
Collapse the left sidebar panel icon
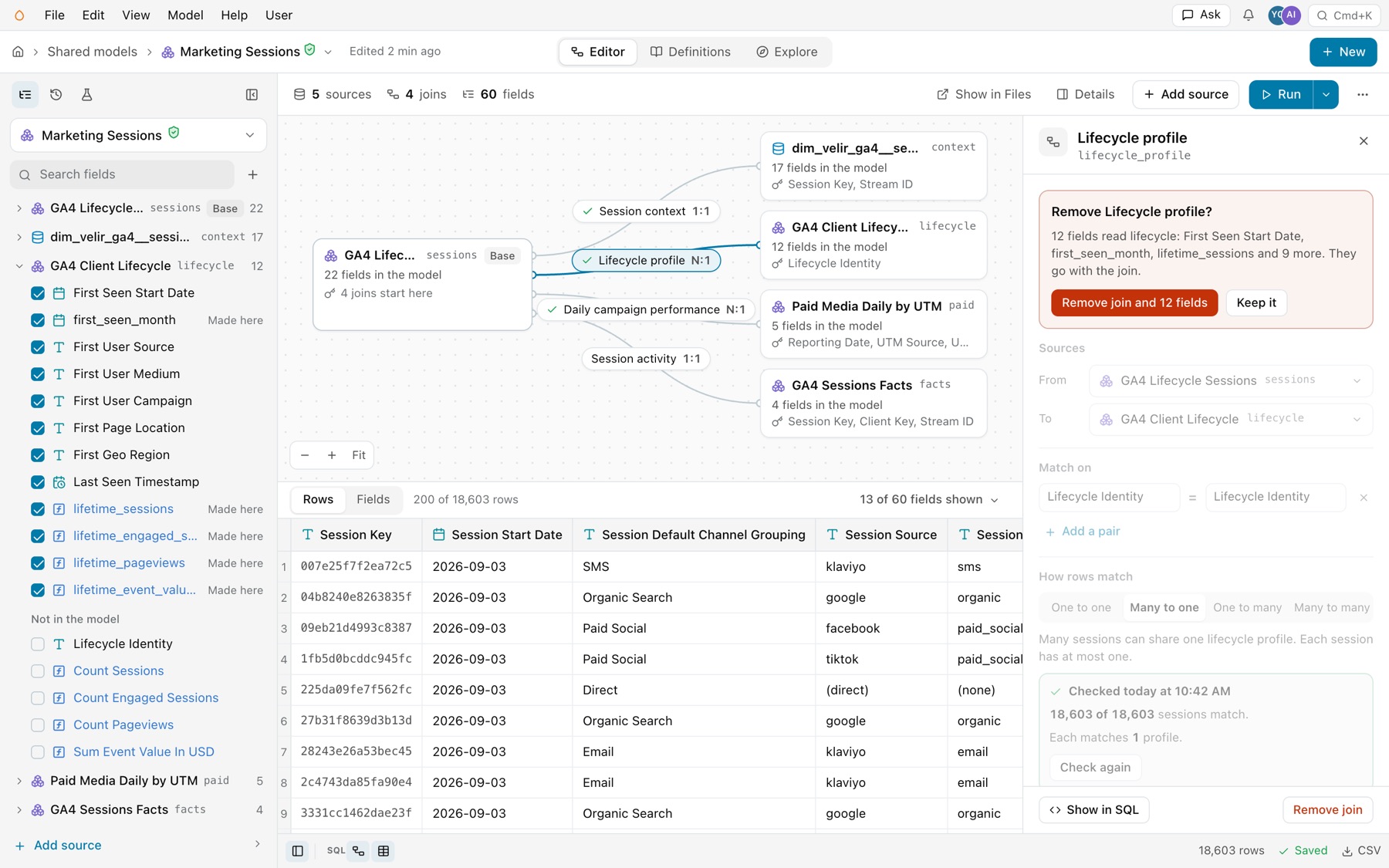point(252,95)
